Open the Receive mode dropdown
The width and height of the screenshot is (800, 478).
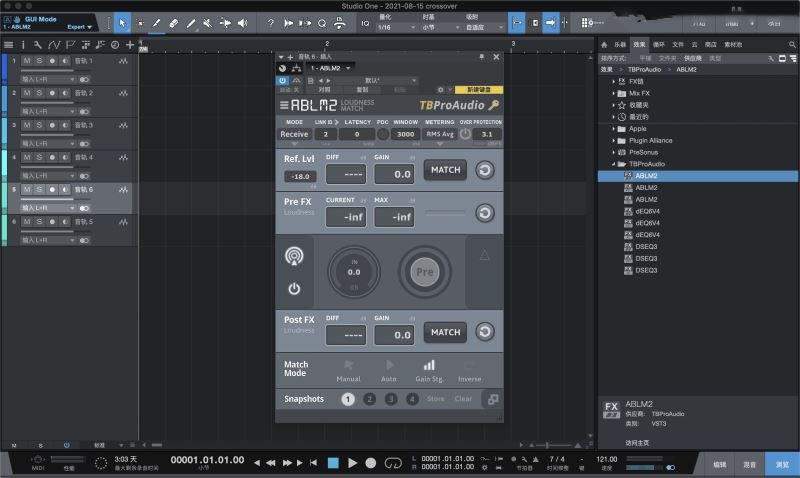pos(294,134)
